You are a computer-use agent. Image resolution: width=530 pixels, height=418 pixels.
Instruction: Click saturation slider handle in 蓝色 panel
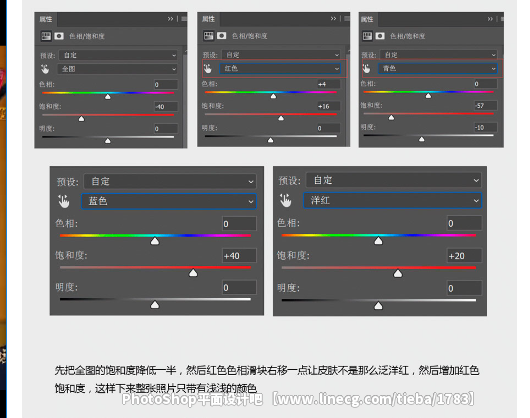point(193,273)
